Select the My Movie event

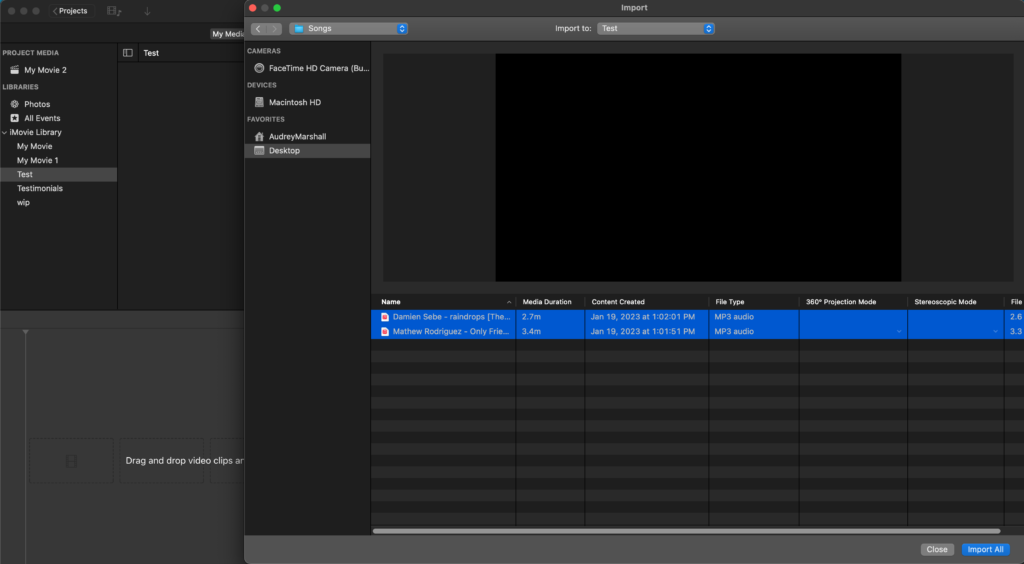[35, 146]
